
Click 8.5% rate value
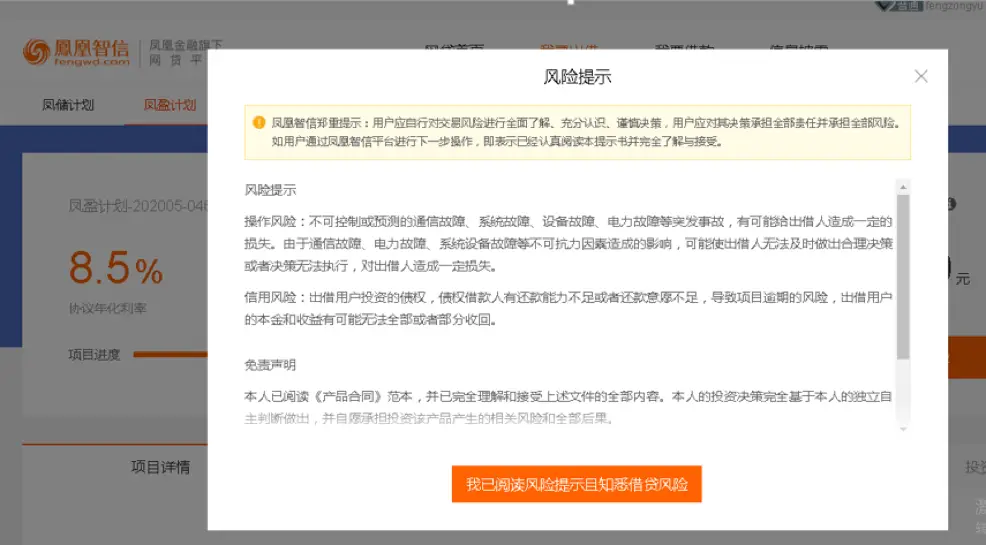pyautogui.click(x=116, y=268)
